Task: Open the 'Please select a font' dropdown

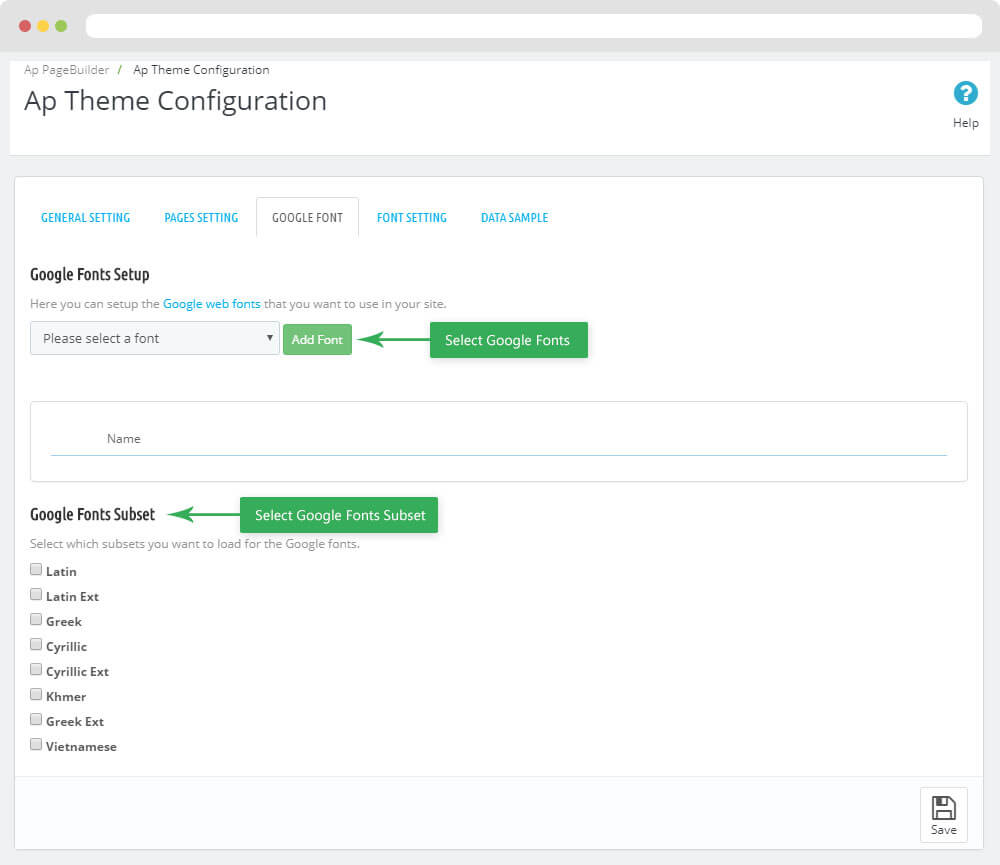Action: [x=155, y=338]
